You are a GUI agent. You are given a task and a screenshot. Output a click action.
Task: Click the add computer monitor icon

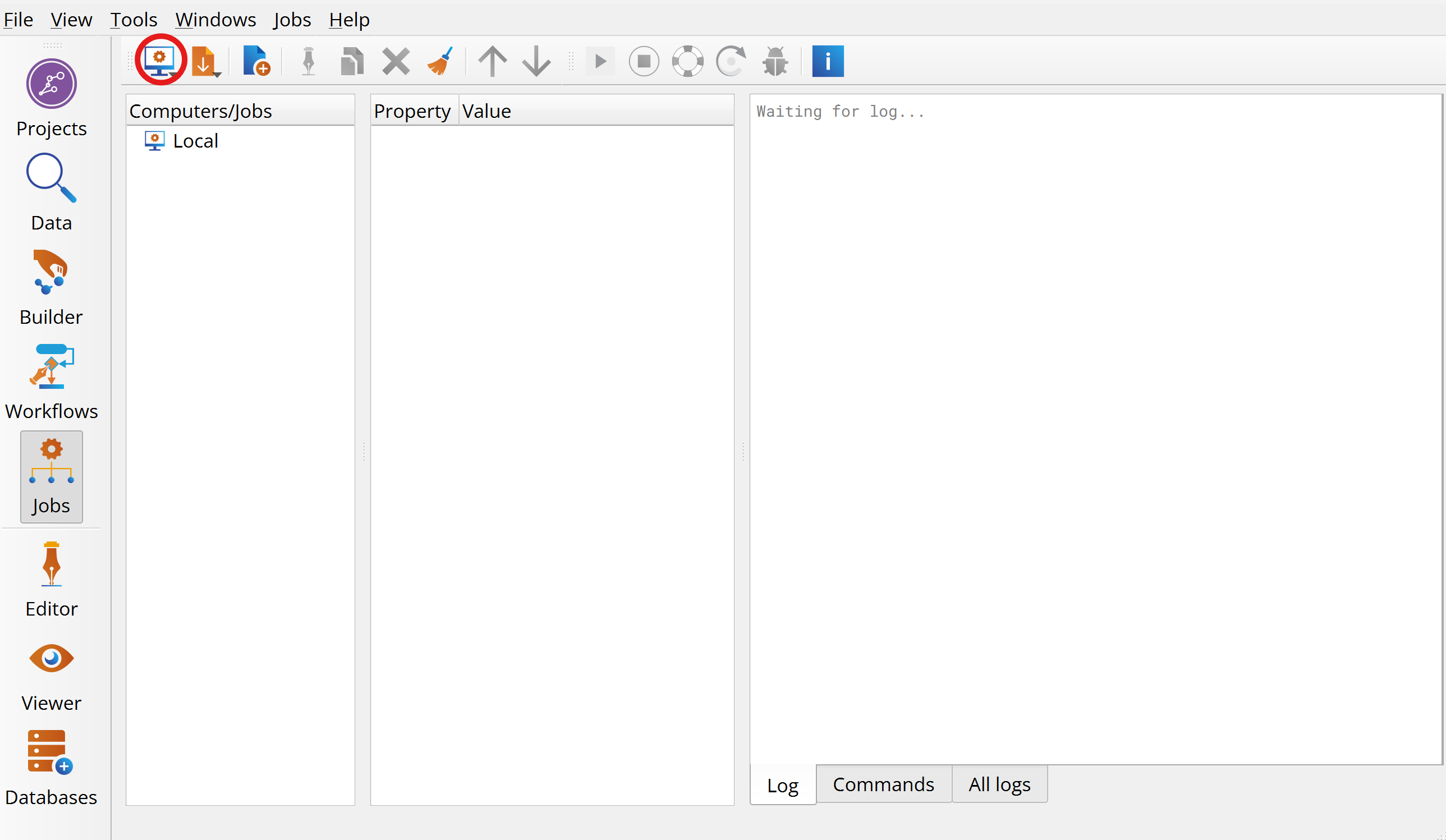[x=159, y=61]
